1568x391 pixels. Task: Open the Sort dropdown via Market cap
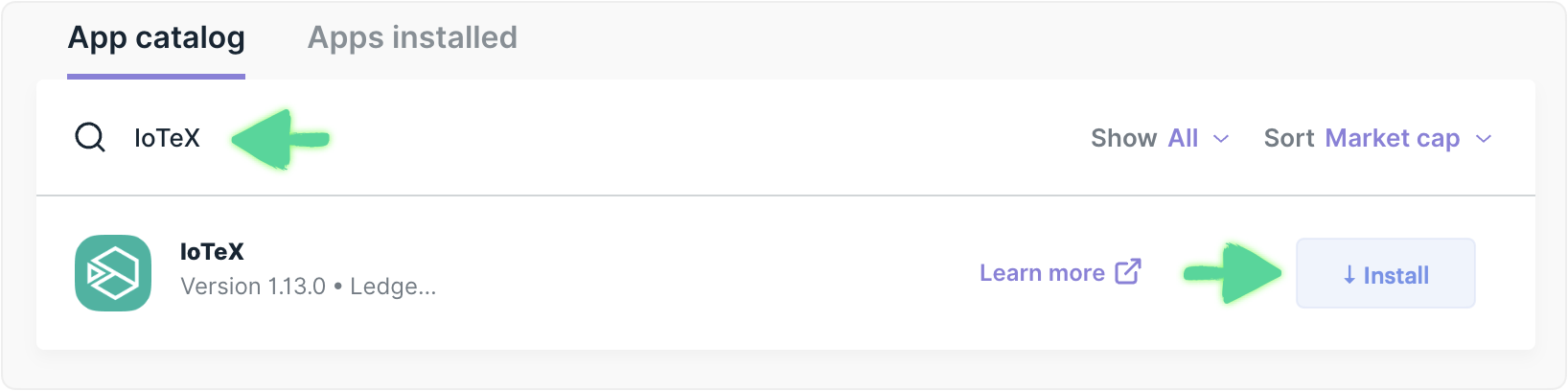coord(1392,138)
